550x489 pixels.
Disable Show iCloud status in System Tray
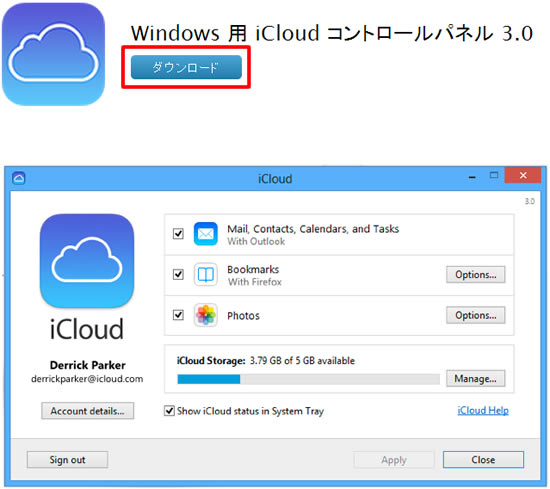pyautogui.click(x=169, y=411)
